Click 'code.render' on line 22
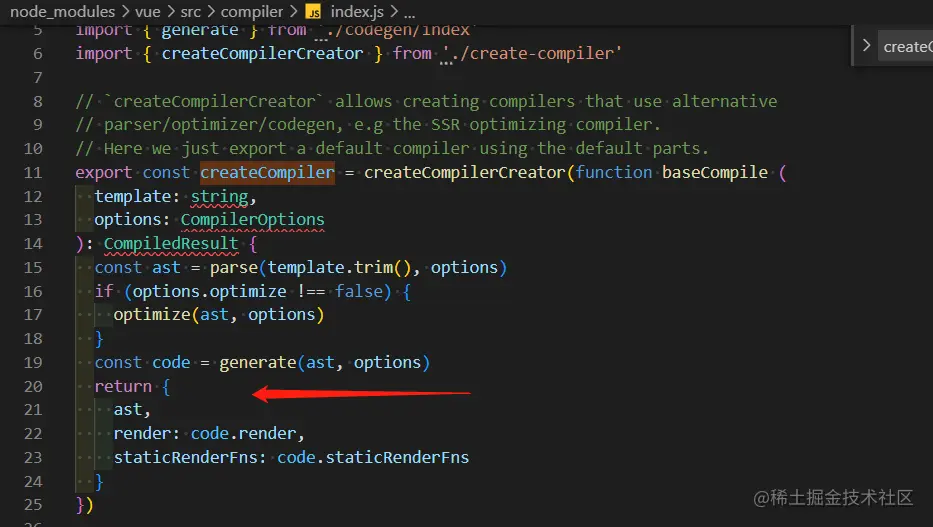Viewport: 933px width, 527px height. click(x=243, y=434)
